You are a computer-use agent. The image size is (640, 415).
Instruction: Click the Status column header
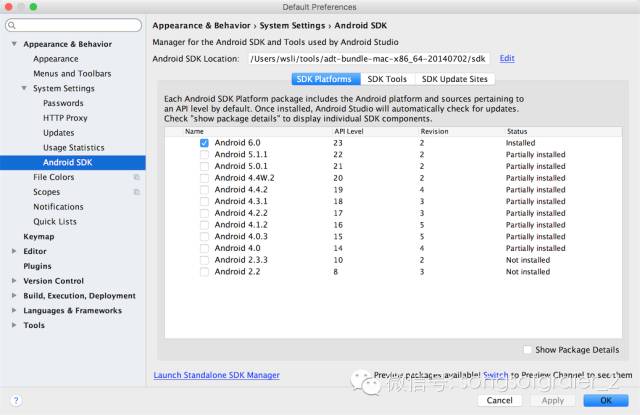(517, 131)
